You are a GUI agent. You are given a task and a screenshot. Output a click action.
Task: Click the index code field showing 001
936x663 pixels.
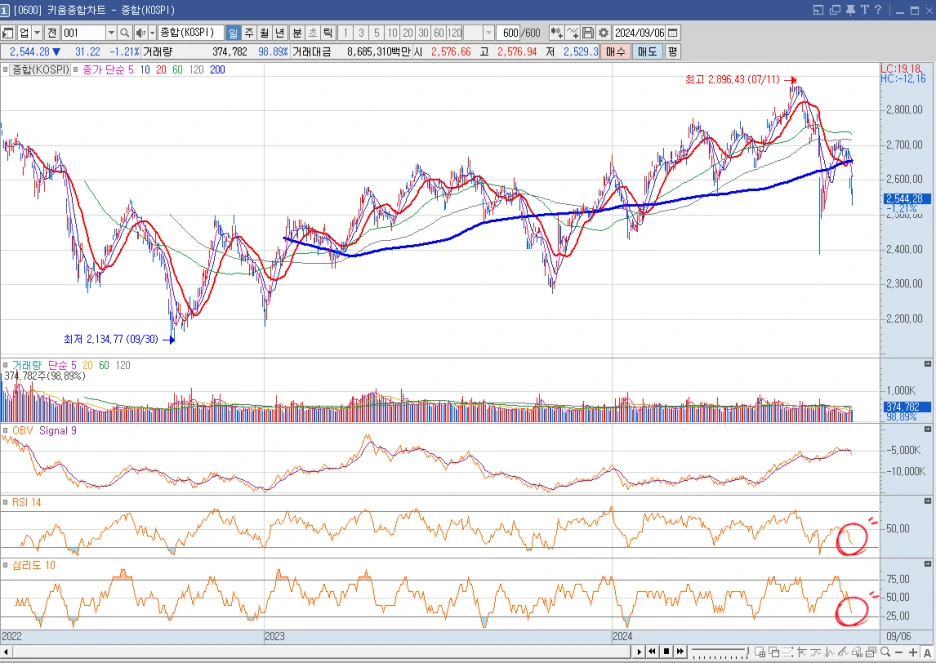click(84, 33)
